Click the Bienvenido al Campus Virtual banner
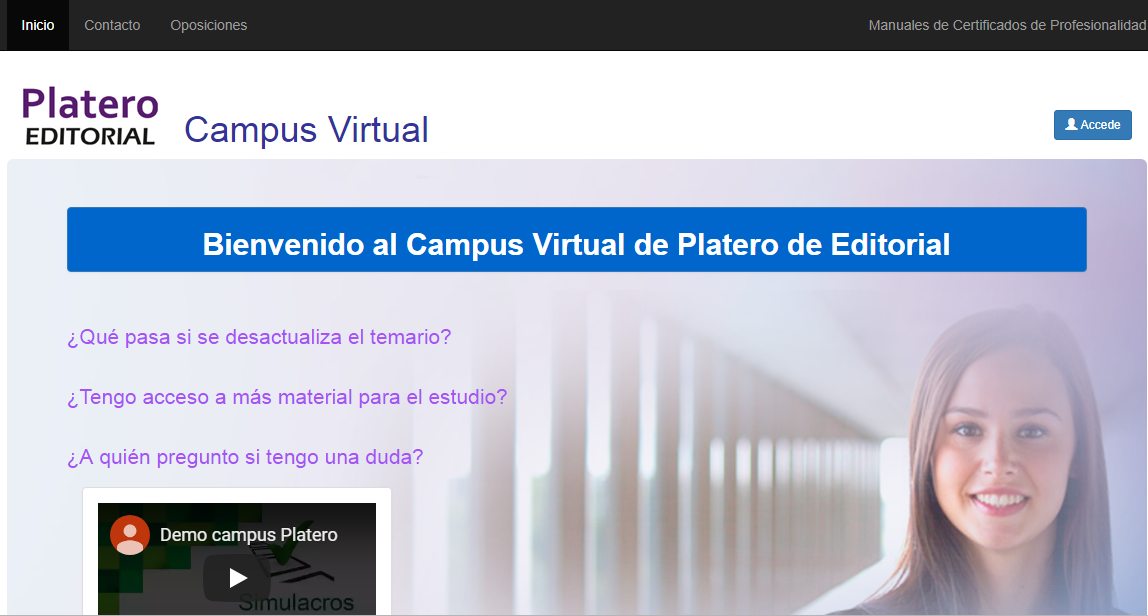1148x616 pixels. [x=576, y=240]
